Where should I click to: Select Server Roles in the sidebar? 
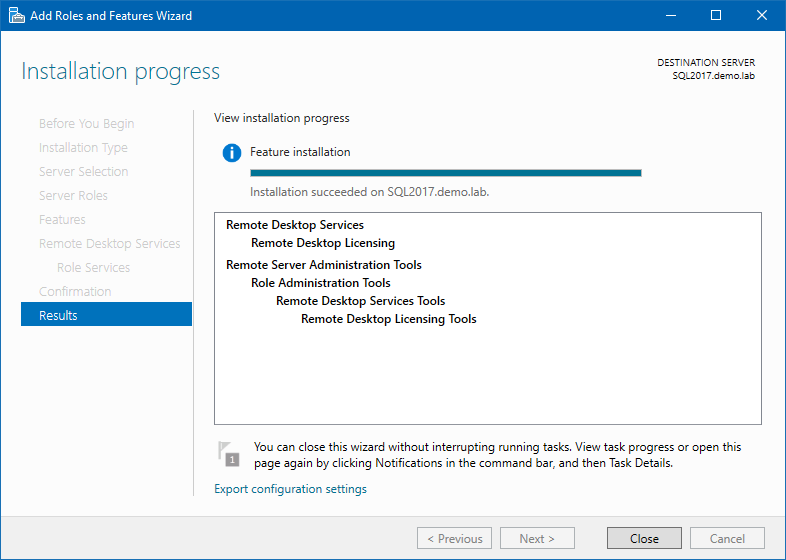click(x=73, y=195)
